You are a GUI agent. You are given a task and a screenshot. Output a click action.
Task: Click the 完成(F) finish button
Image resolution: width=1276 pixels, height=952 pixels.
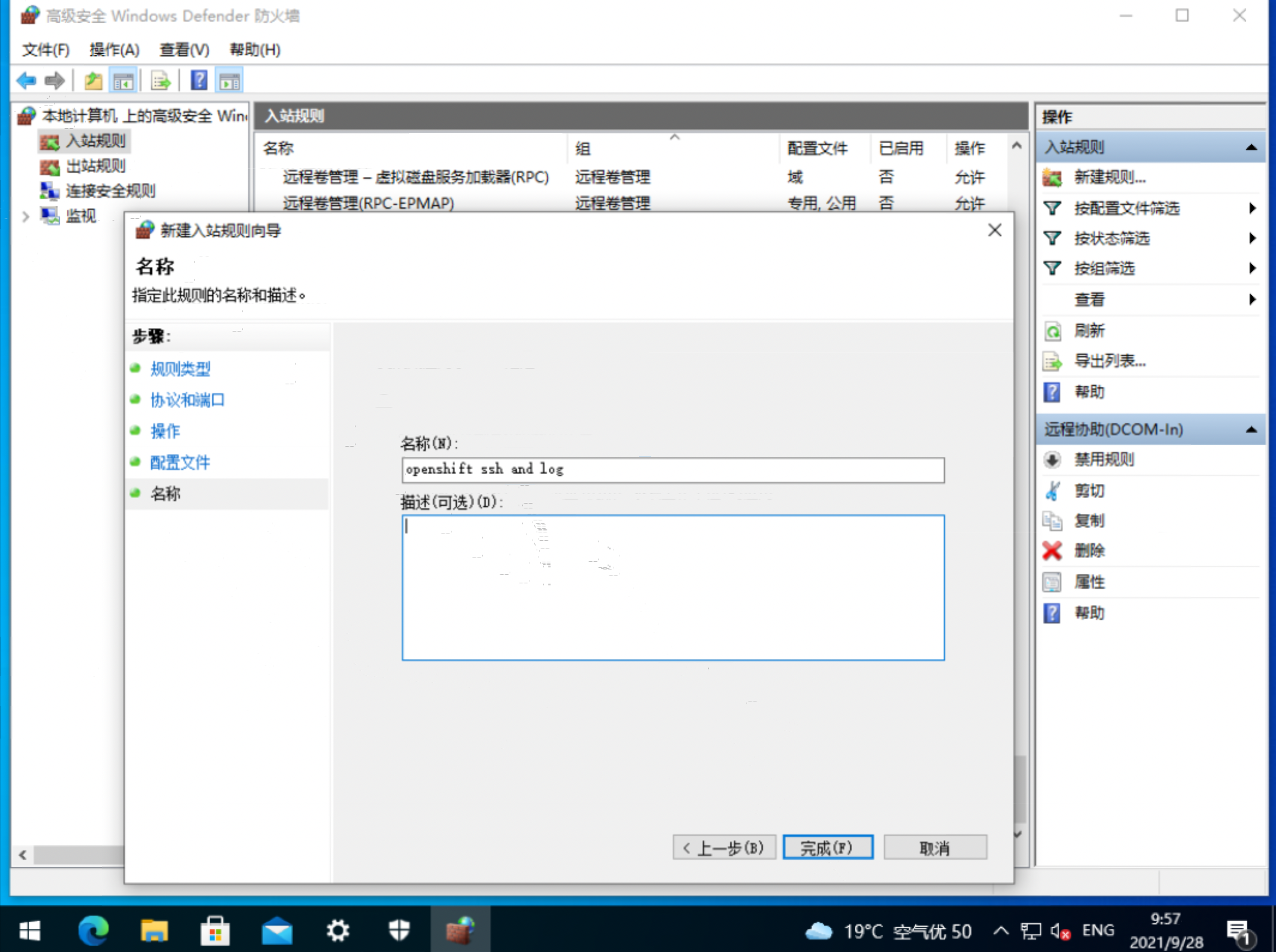(x=827, y=848)
